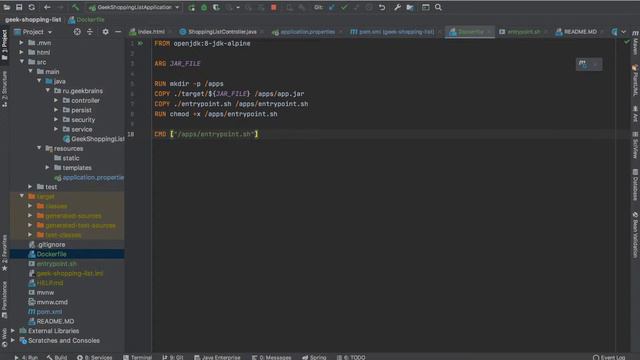The height and width of the screenshot is (360, 640).
Task: Click the window layout icon beside the magnifier
Action: (x=426, y=7)
